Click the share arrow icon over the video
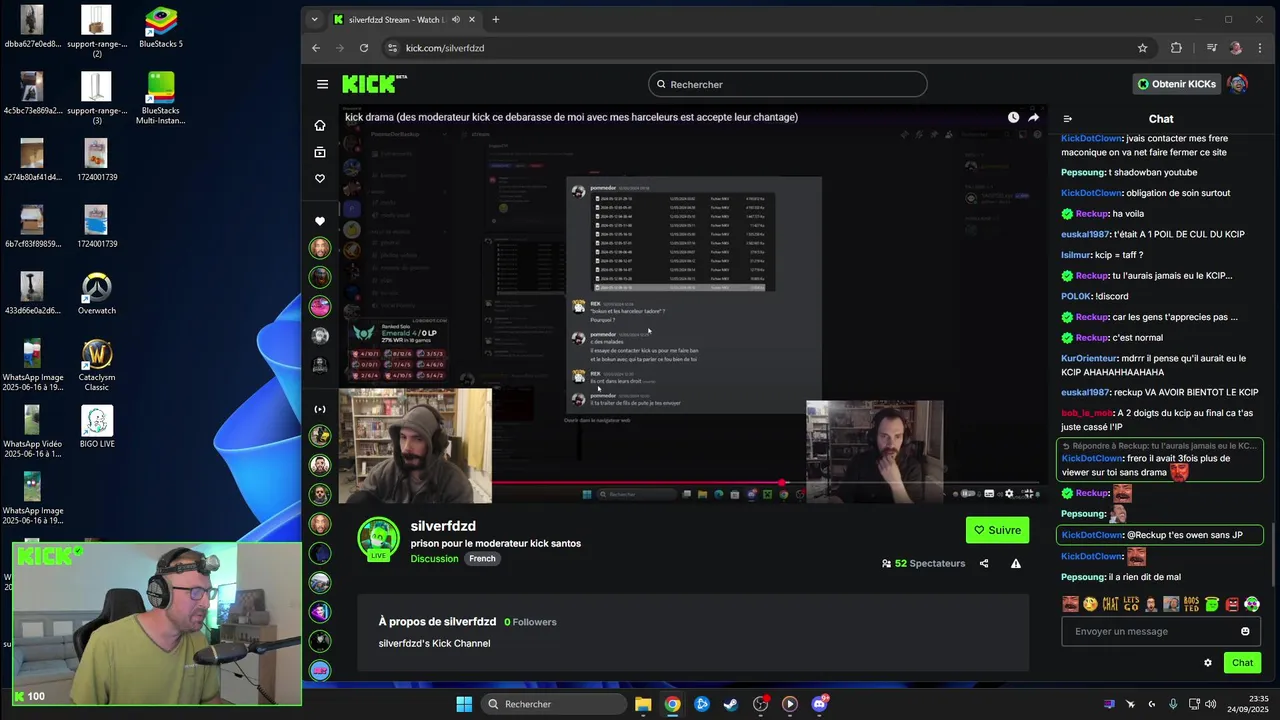Image resolution: width=1280 pixels, height=720 pixels. [1033, 117]
